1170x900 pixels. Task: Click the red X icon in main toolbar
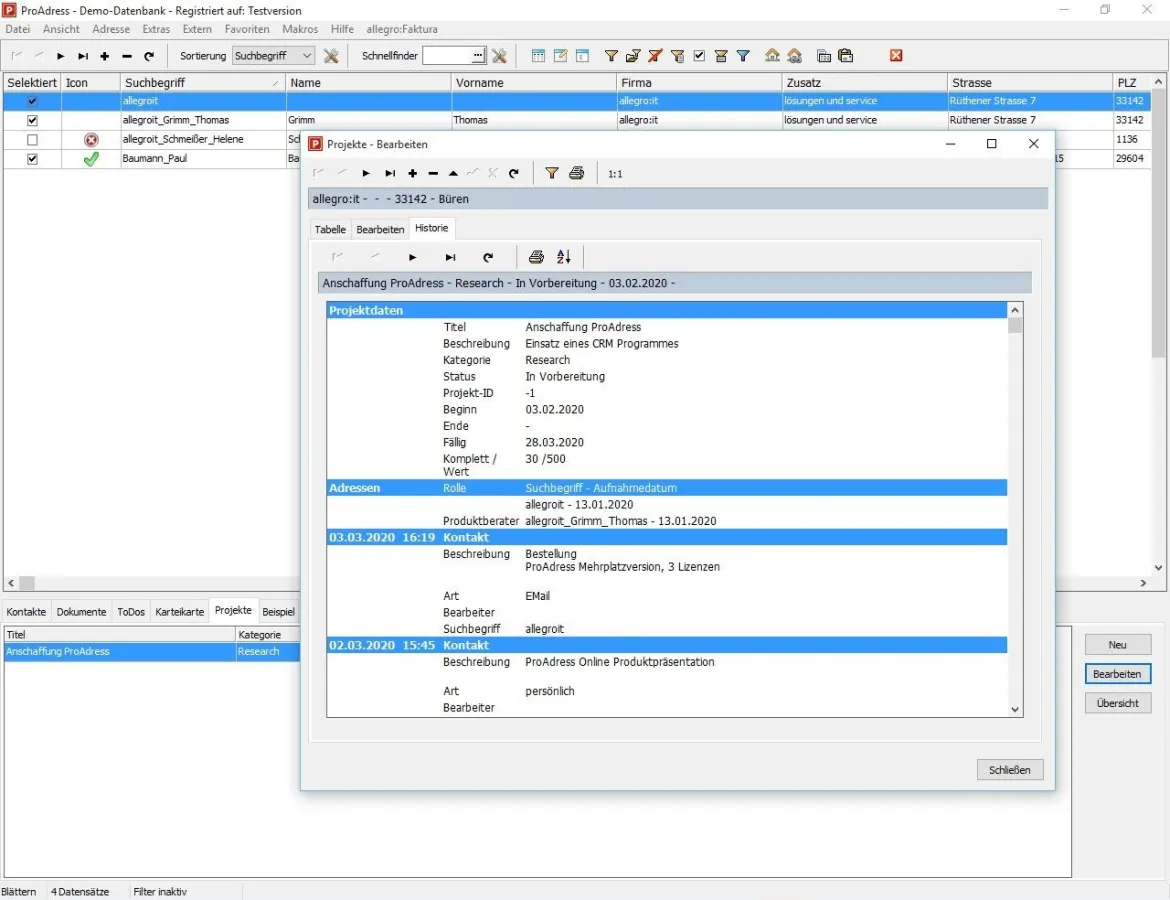(896, 56)
